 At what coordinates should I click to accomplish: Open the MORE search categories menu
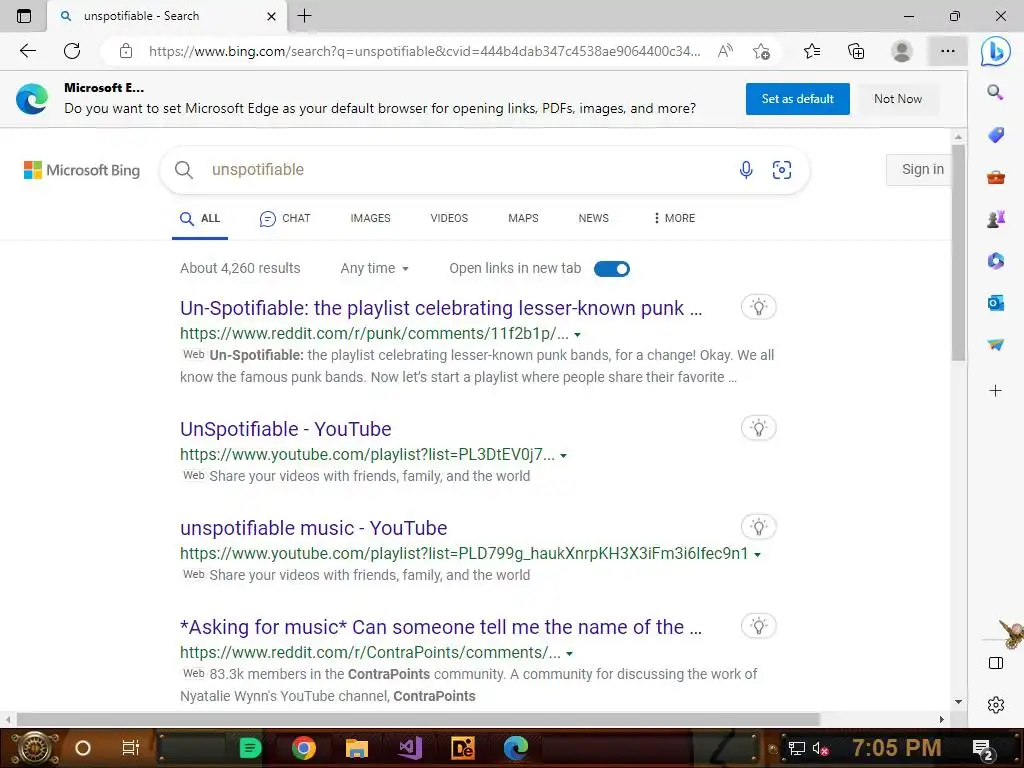click(x=674, y=218)
